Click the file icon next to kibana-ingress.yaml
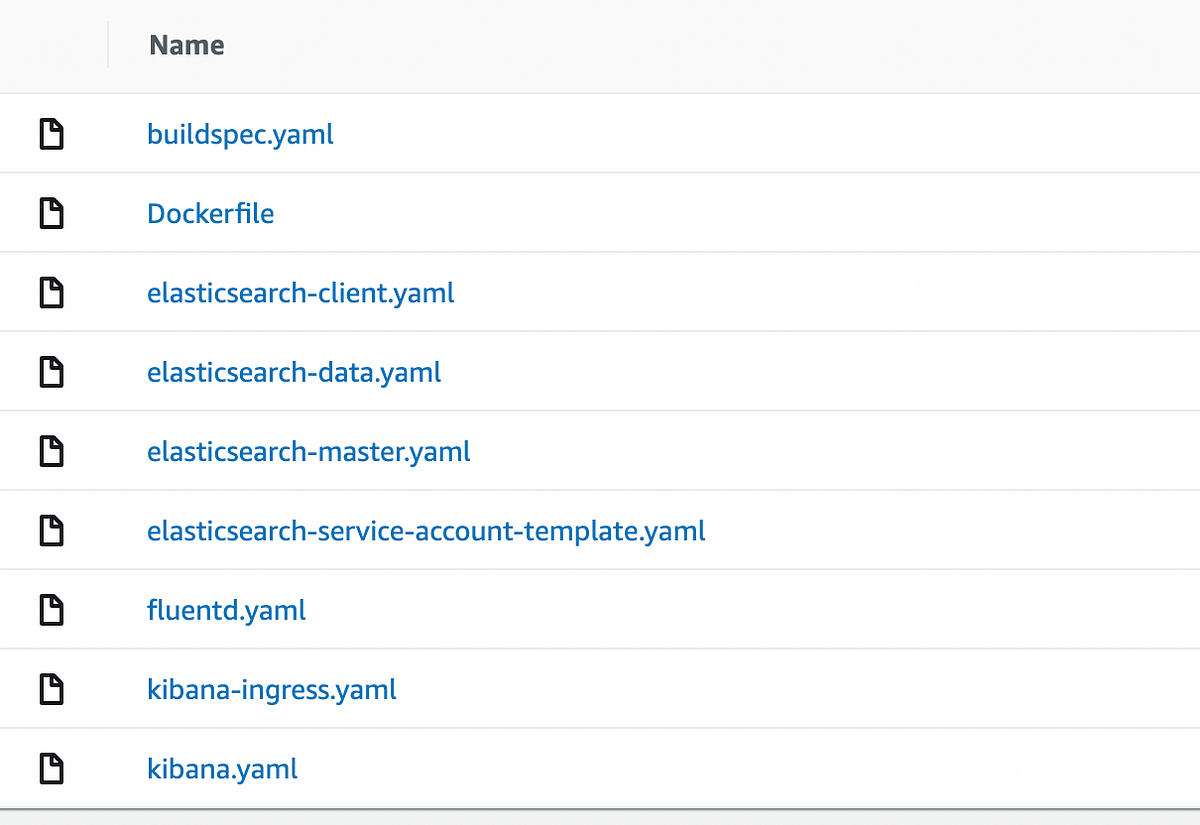 pos(51,689)
